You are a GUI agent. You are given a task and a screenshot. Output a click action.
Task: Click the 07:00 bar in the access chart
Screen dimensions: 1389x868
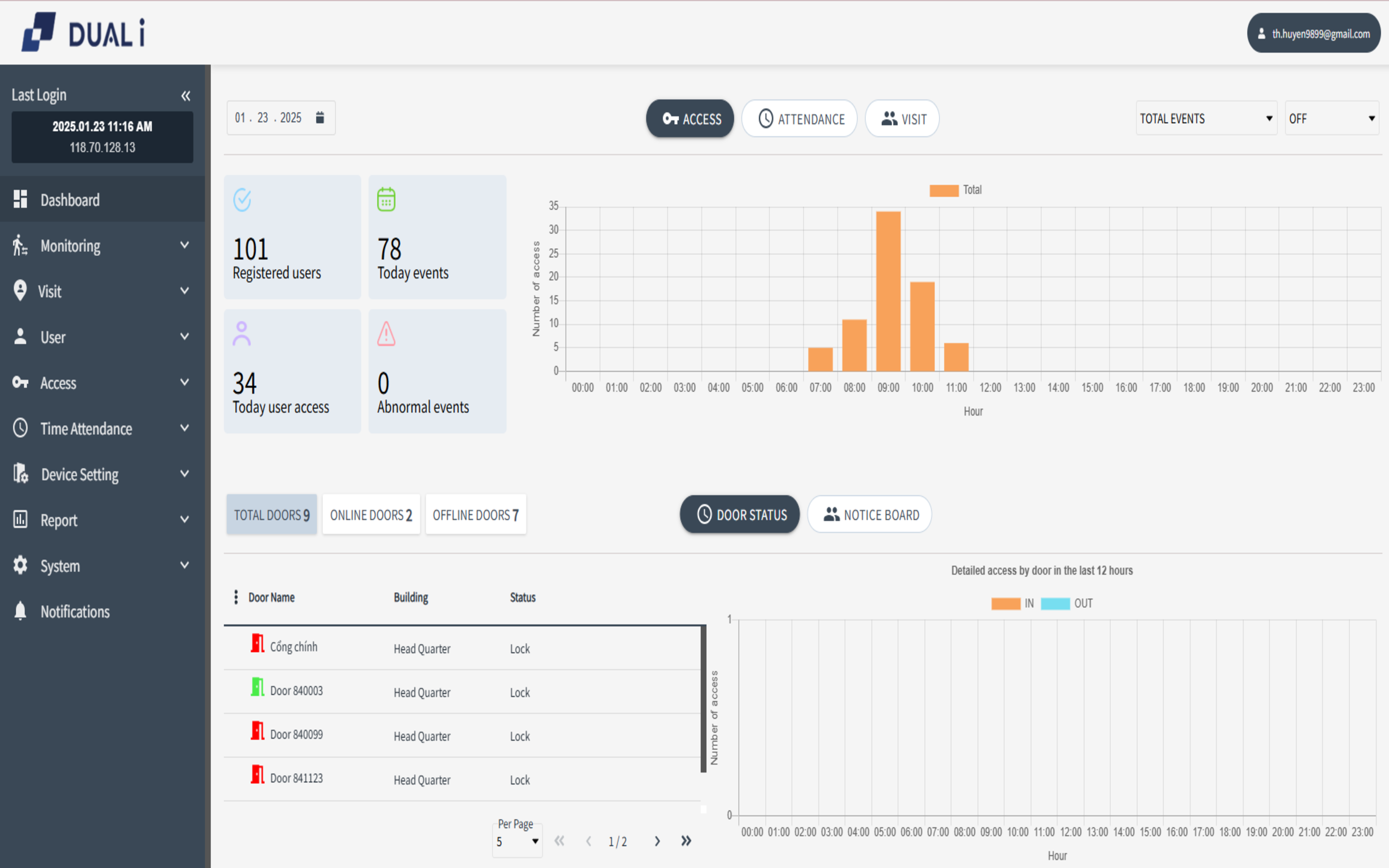tap(820, 359)
